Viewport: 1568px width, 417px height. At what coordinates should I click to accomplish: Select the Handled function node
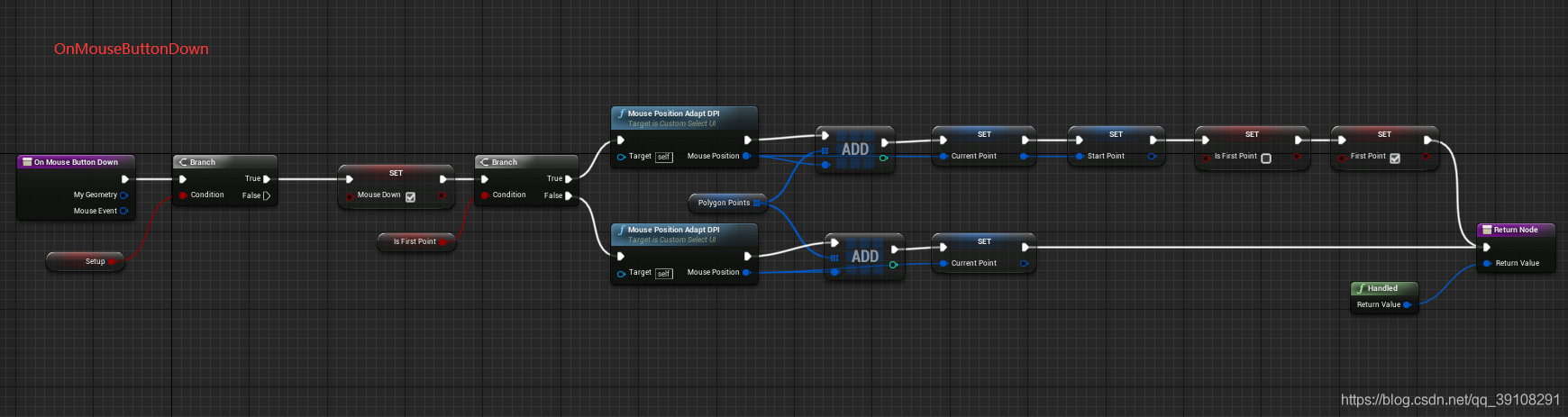coord(1384,297)
